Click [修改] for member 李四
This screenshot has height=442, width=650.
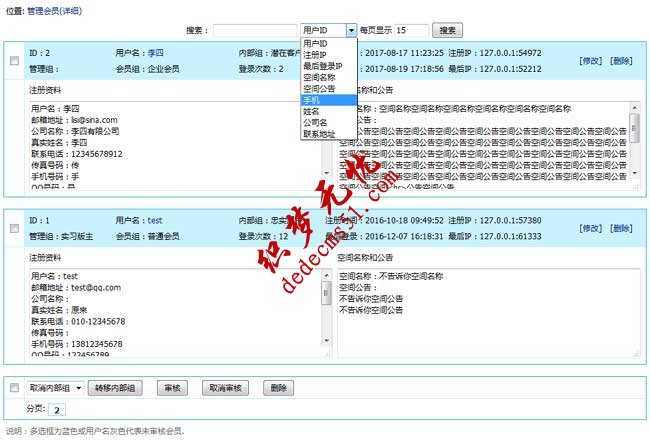point(591,61)
